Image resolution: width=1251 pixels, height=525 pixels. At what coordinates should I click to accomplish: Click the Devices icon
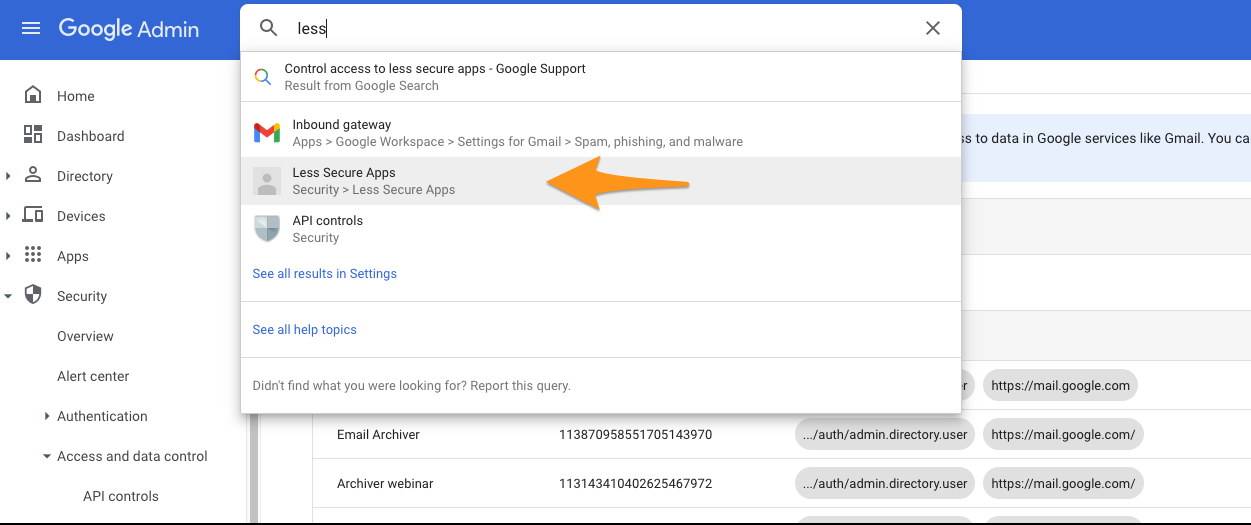point(33,215)
